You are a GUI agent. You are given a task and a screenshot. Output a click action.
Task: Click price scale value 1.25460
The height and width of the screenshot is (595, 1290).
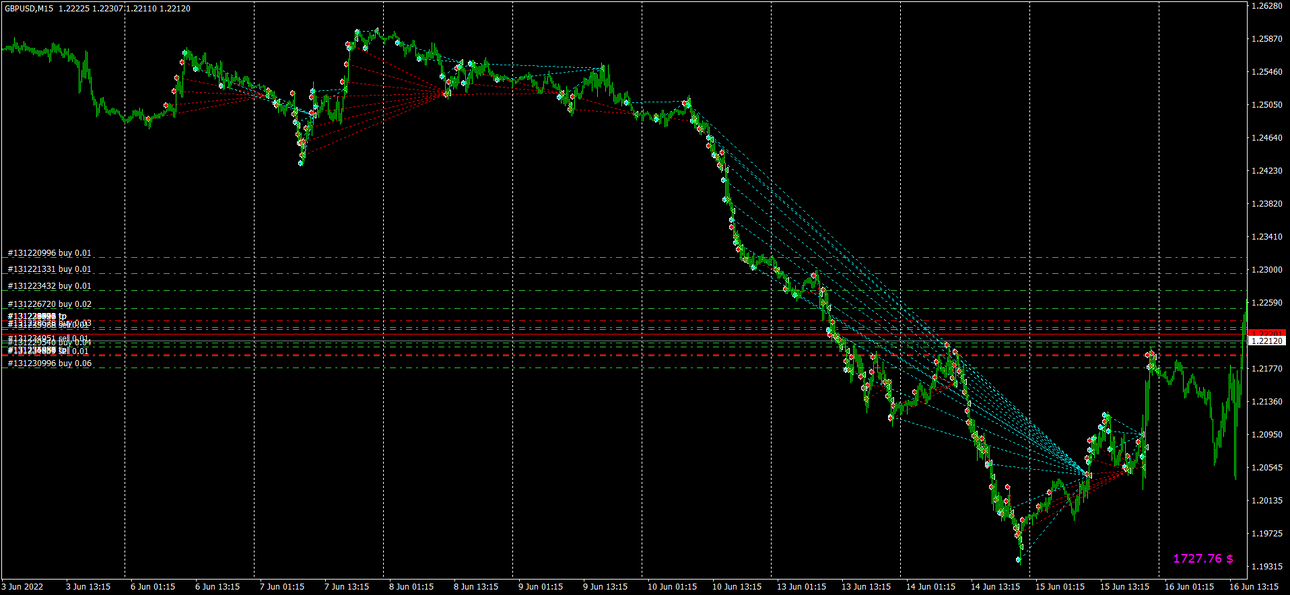tap(1267, 72)
